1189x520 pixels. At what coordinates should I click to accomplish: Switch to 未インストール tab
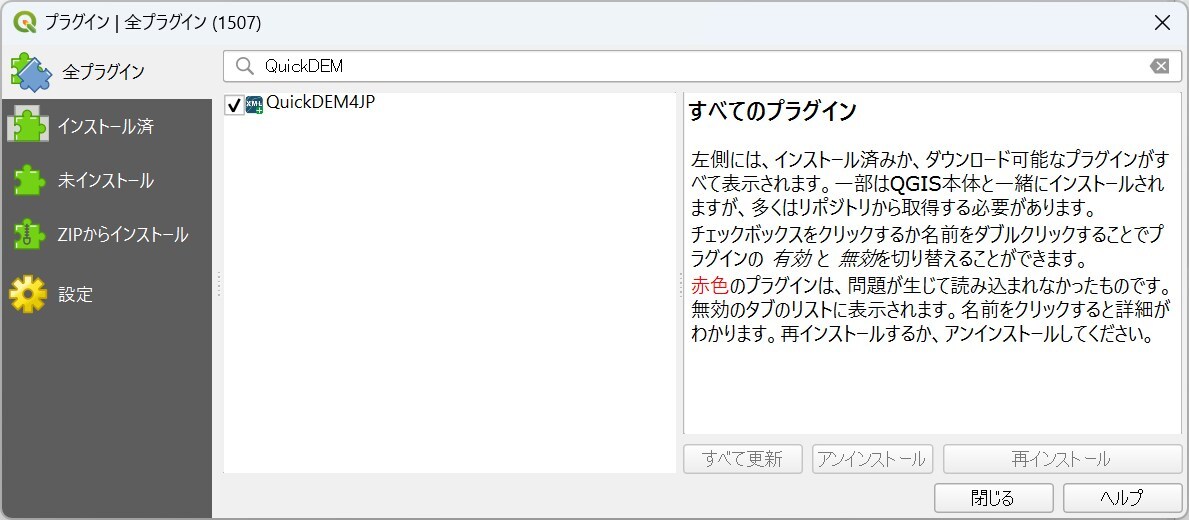[x=106, y=180]
